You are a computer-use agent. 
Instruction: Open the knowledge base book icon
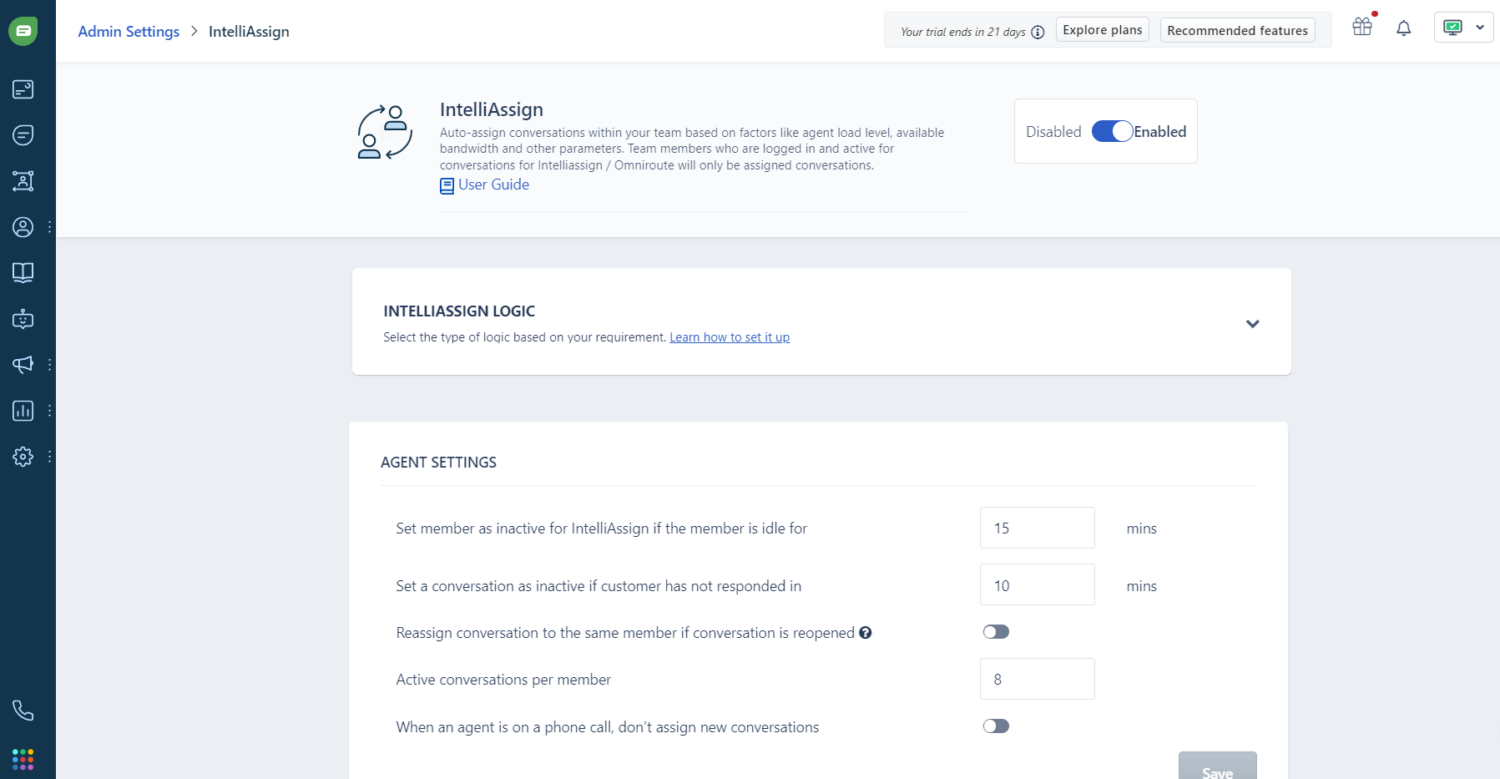pyautogui.click(x=23, y=272)
